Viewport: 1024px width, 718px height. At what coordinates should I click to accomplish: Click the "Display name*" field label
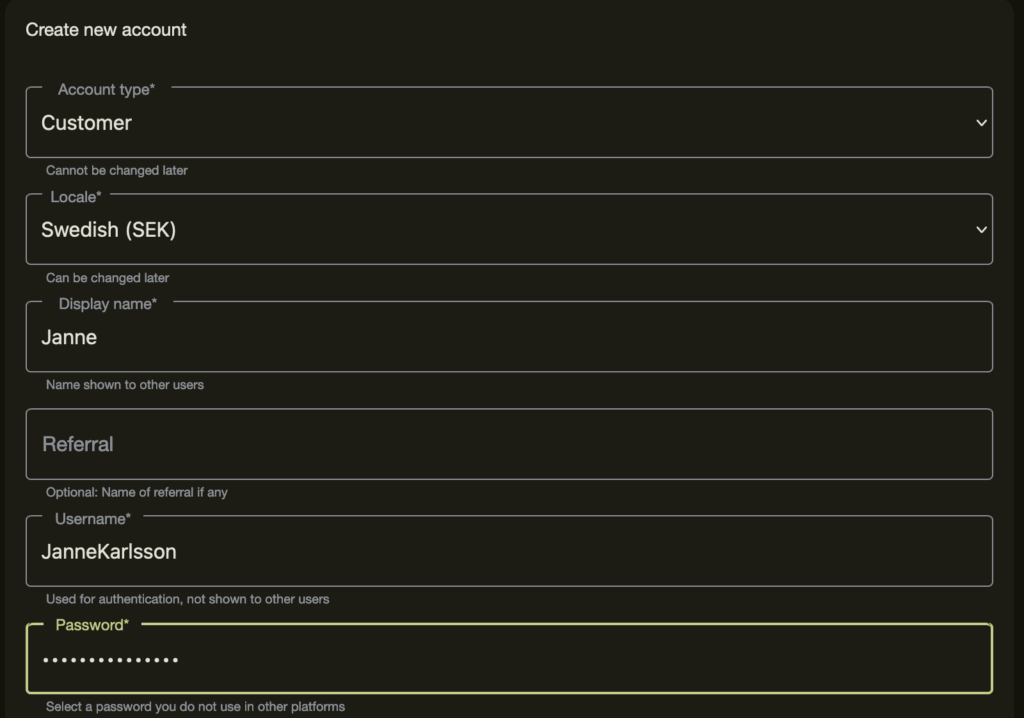tap(107, 304)
